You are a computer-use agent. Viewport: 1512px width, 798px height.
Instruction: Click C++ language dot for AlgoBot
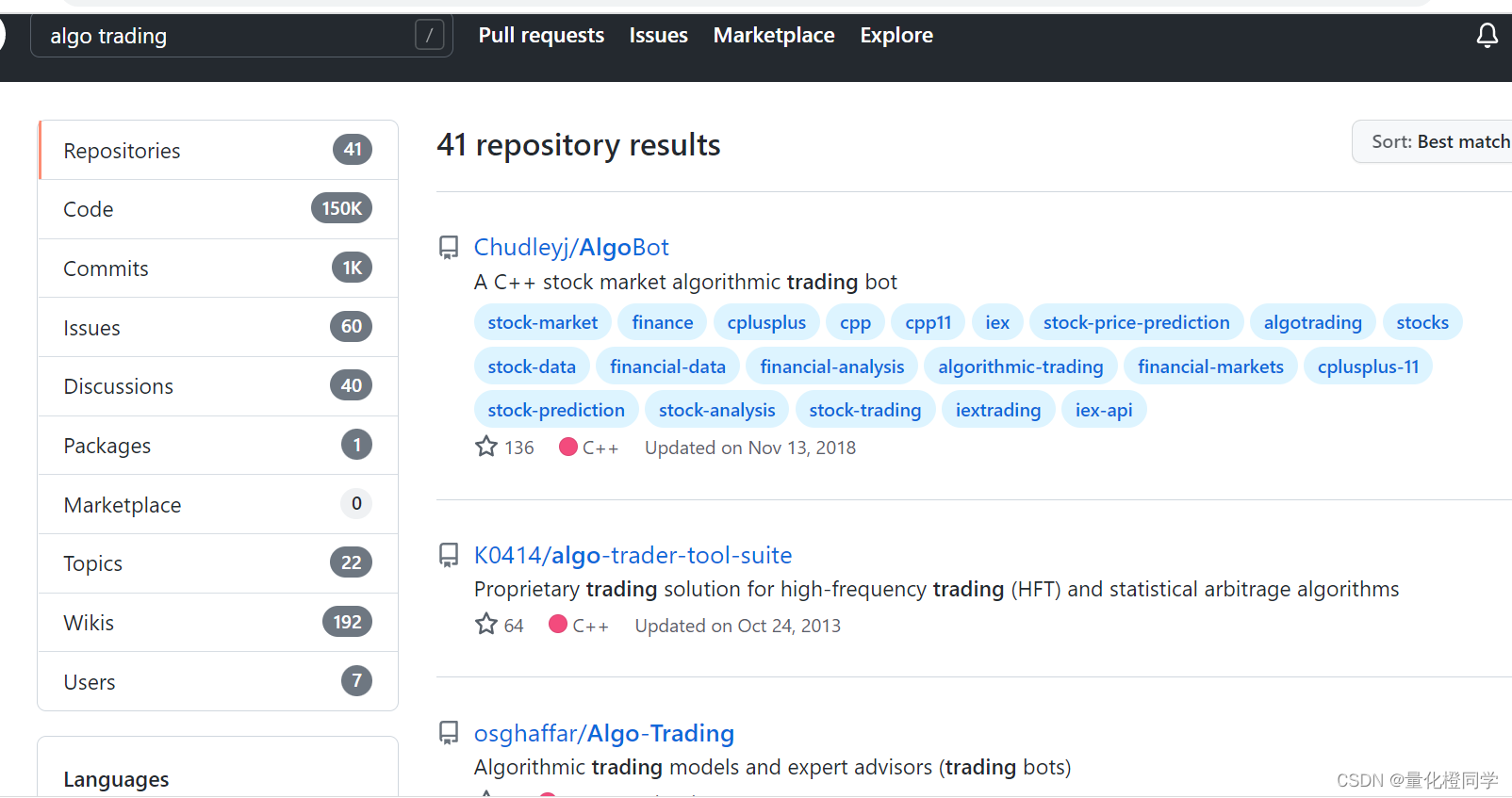pyautogui.click(x=567, y=447)
